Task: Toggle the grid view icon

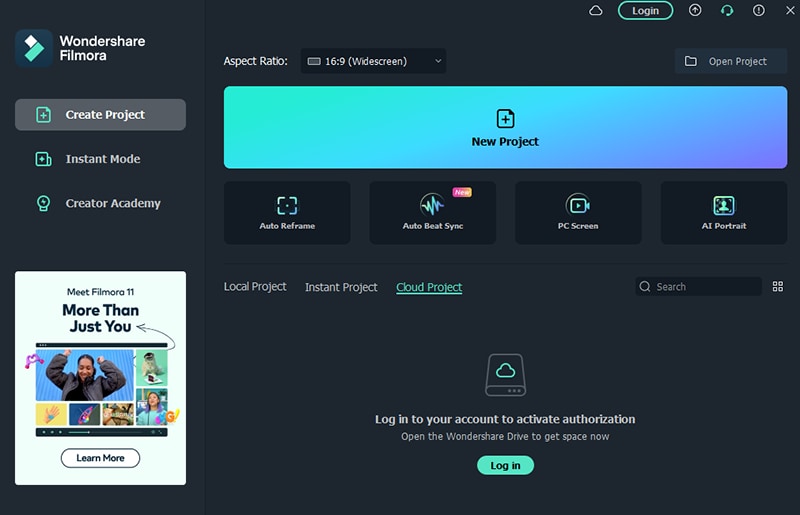Action: pos(778,287)
